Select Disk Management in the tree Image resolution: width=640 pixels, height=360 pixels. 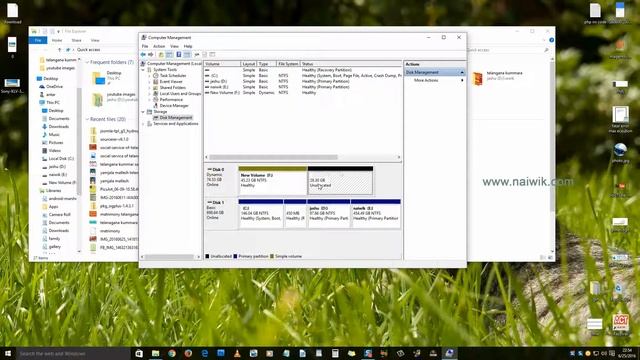176,118
